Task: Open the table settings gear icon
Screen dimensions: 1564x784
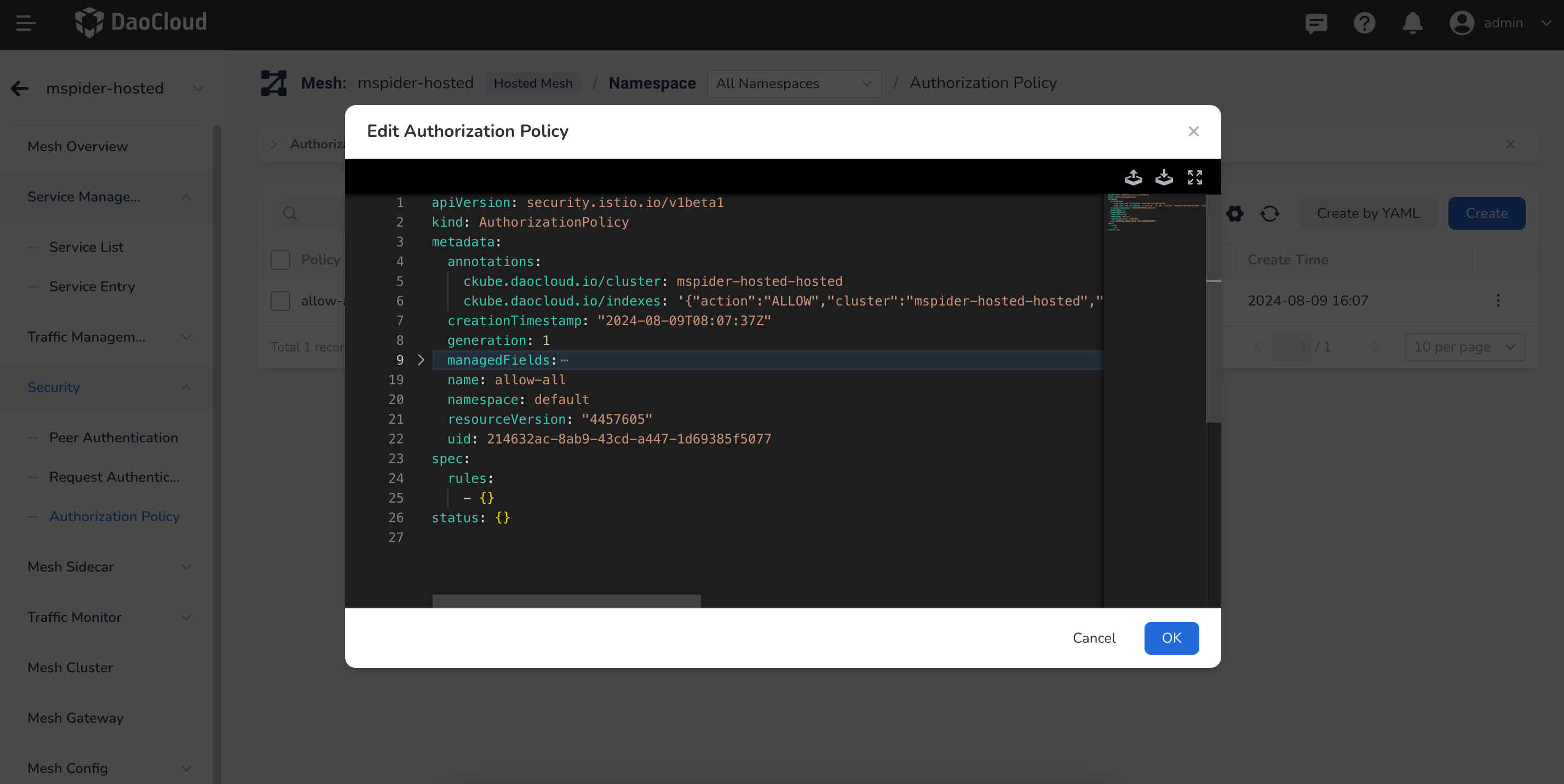Action: pos(1234,214)
